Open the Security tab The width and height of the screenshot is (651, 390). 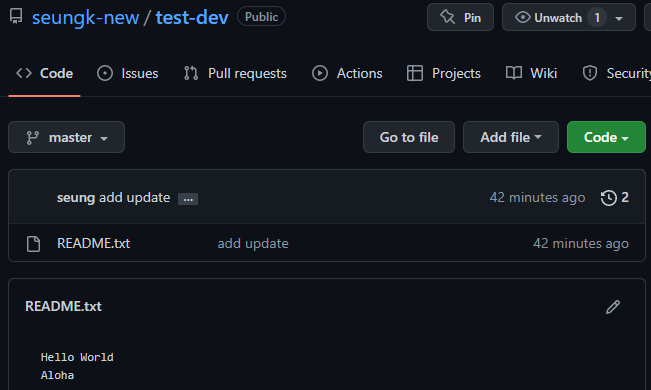click(x=616, y=74)
